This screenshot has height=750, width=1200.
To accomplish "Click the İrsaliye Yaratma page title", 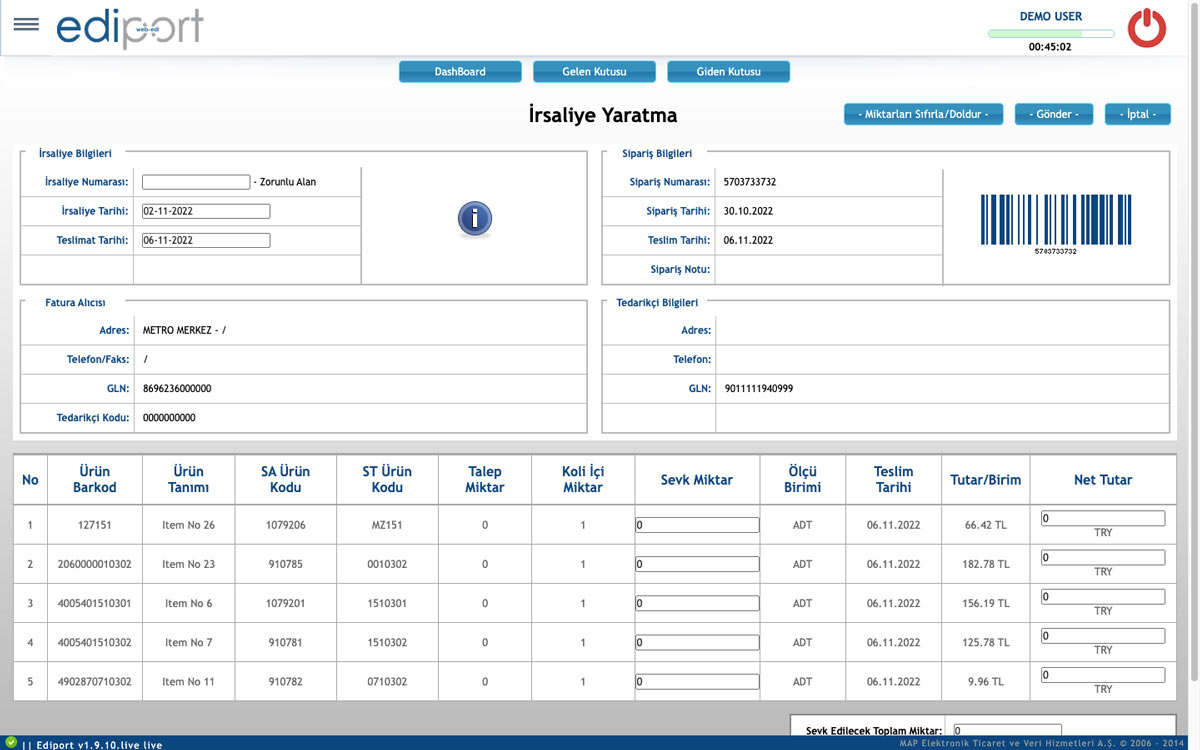I will pyautogui.click(x=603, y=115).
